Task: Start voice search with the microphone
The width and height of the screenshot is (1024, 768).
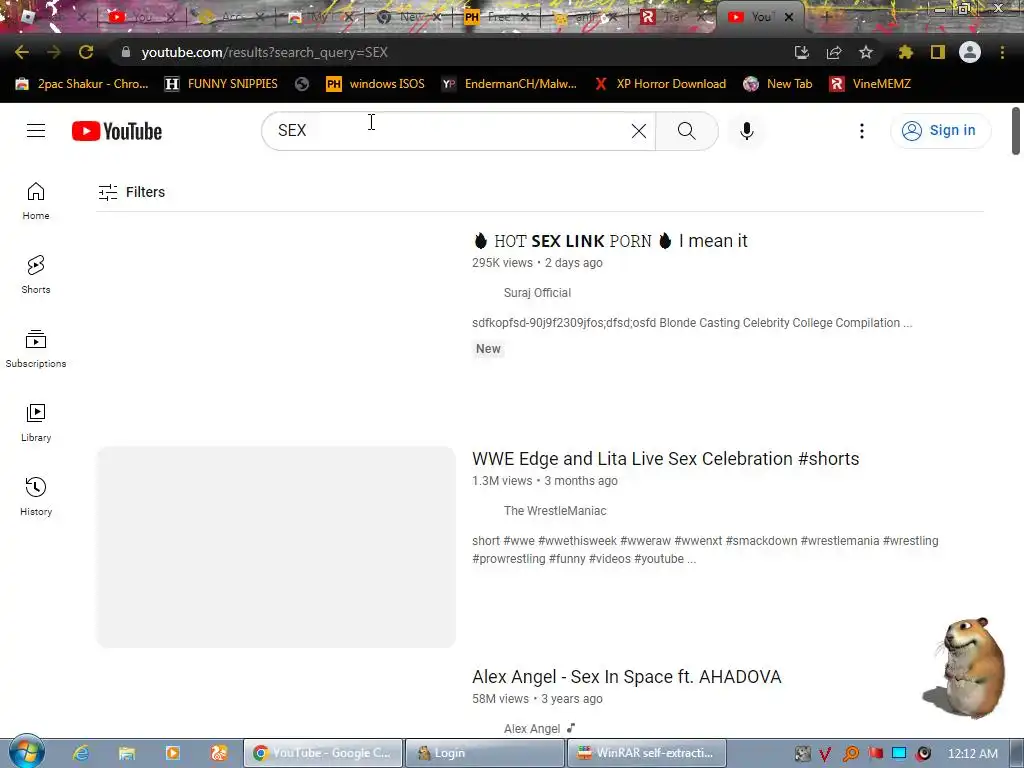Action: [x=746, y=131]
